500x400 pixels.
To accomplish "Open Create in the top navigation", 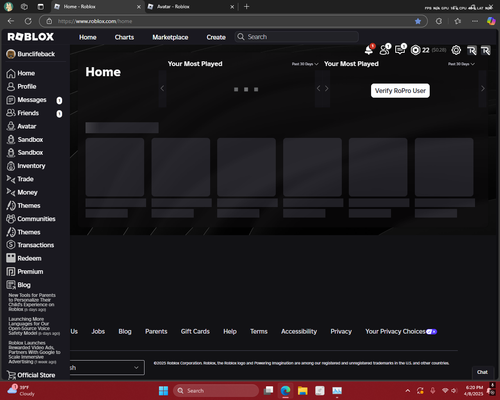I will pos(216,37).
